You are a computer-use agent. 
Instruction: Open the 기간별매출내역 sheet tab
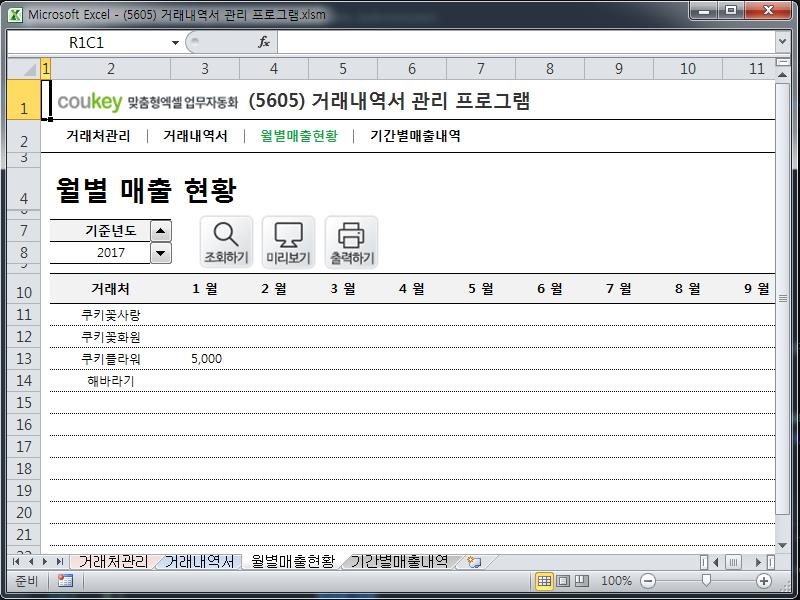pos(399,562)
